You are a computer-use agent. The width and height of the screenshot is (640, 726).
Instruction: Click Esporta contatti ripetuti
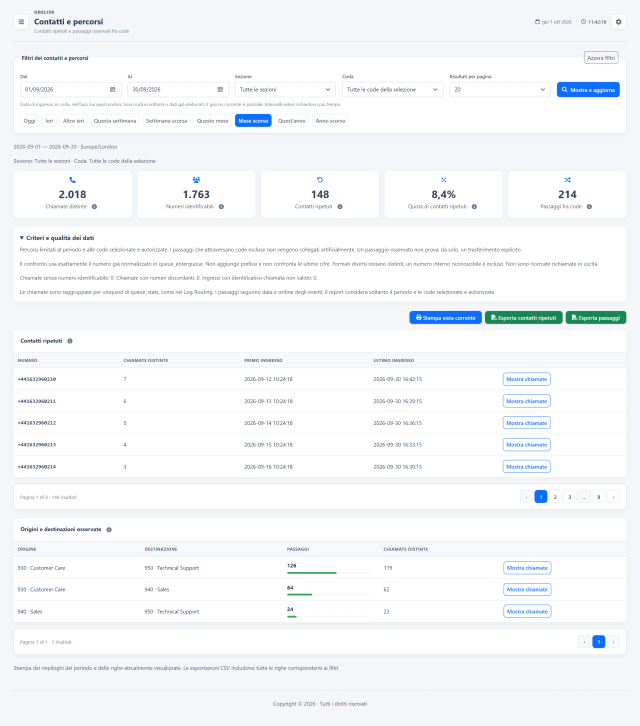(524, 318)
